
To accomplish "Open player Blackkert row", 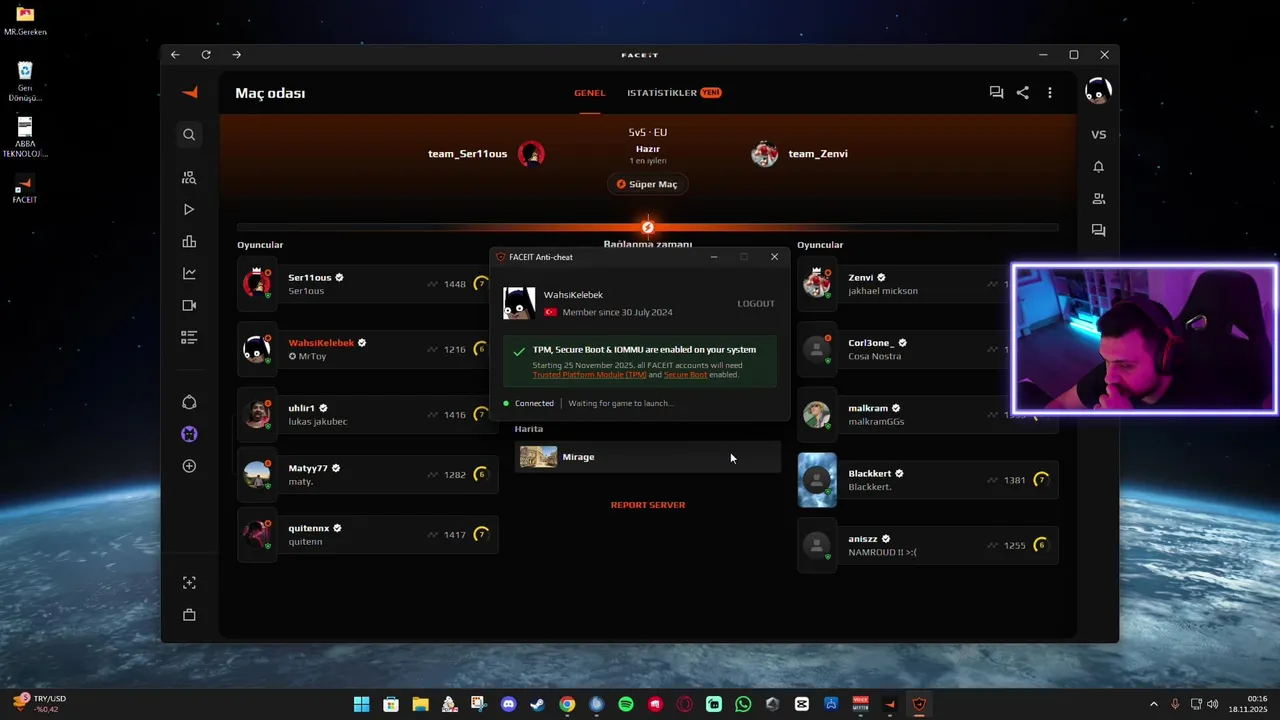I will [928, 480].
